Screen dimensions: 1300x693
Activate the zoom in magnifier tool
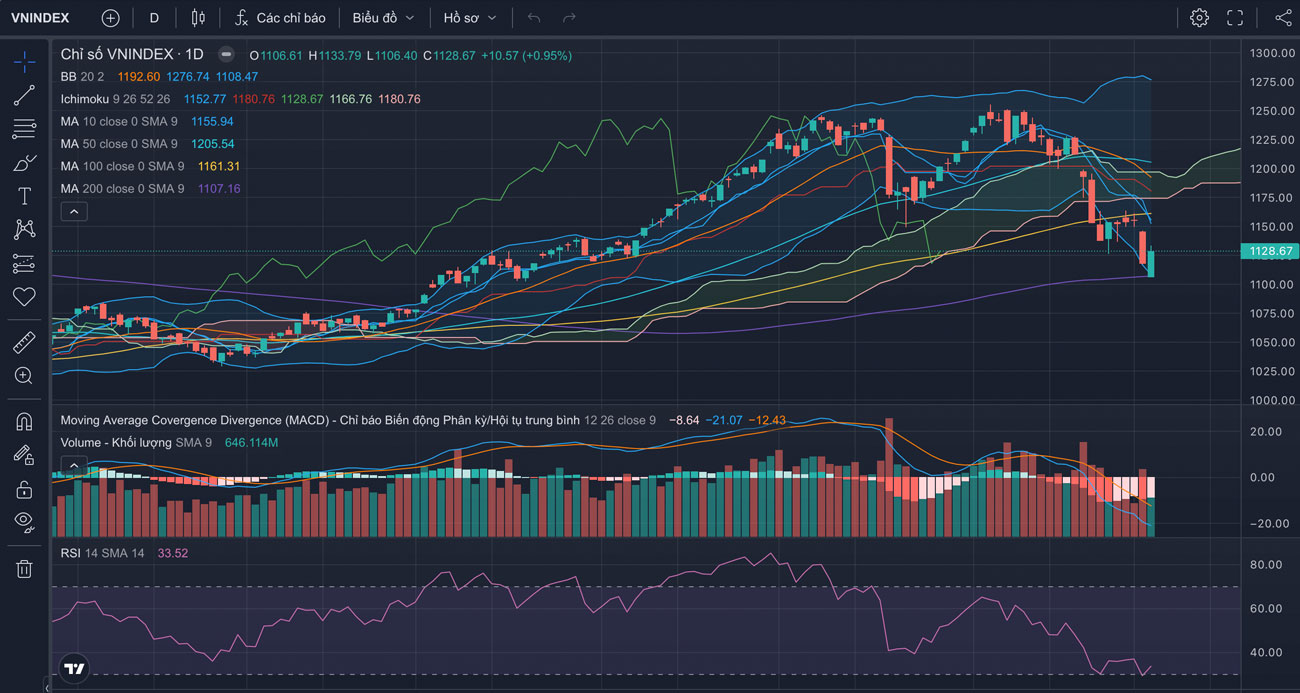pyautogui.click(x=24, y=376)
